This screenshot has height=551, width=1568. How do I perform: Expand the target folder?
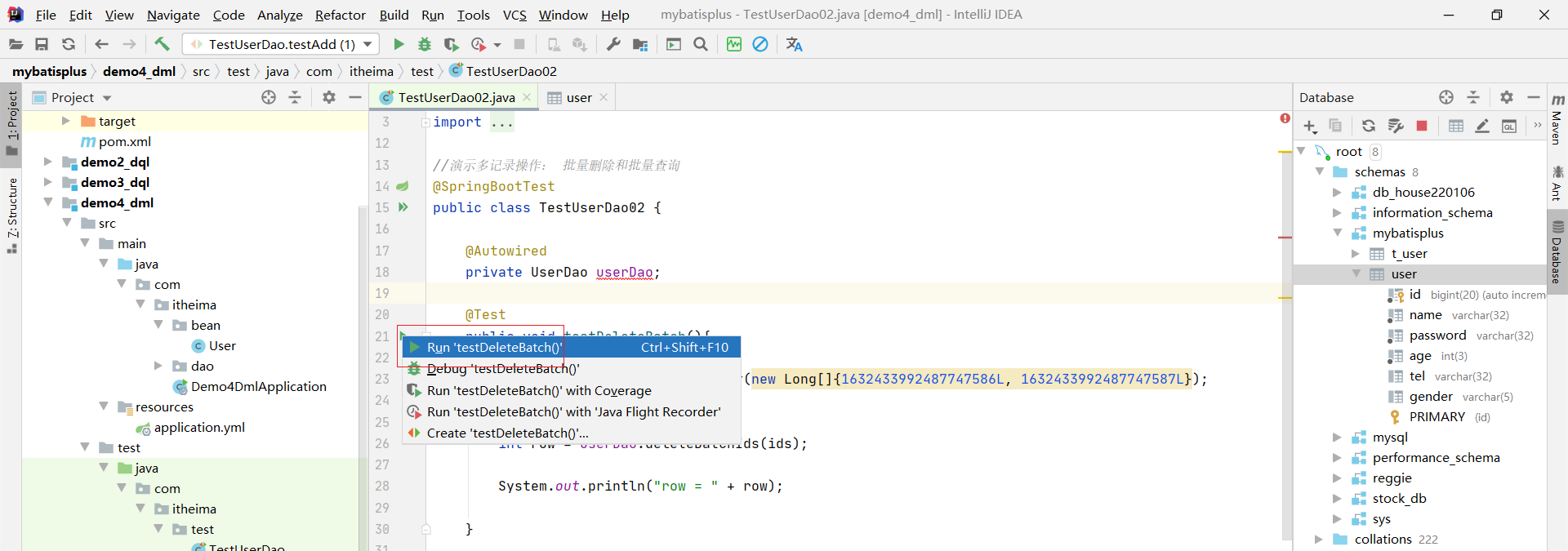(x=66, y=121)
